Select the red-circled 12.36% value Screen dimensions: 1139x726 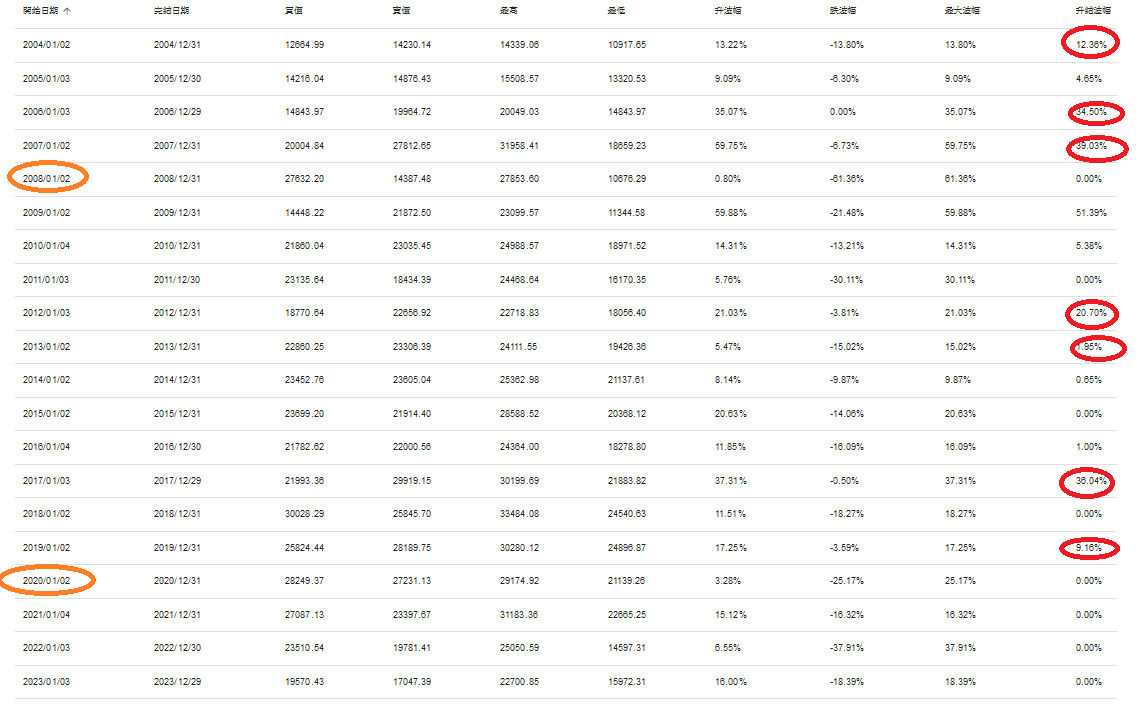tap(1089, 45)
